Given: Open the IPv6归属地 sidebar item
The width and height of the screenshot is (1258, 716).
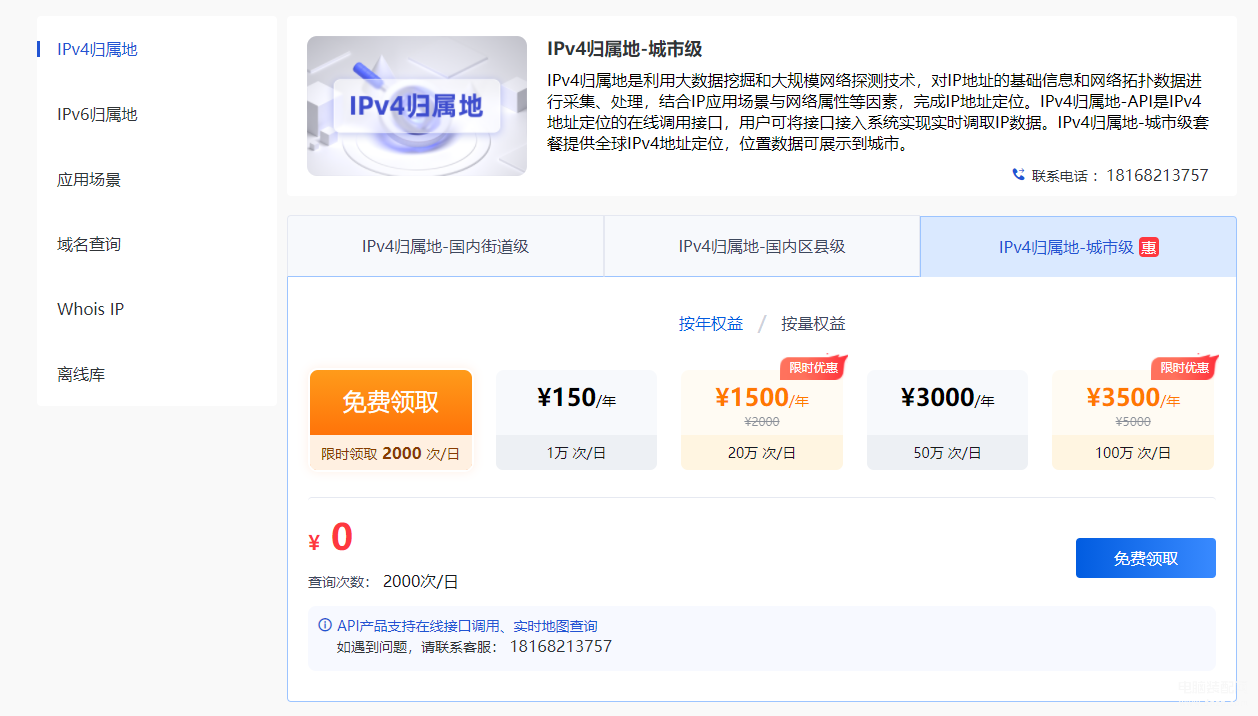Looking at the screenshot, I should coord(97,114).
